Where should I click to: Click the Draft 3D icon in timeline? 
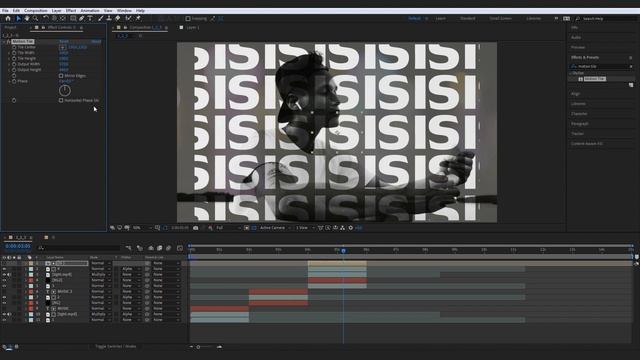pyautogui.click(x=140, y=248)
